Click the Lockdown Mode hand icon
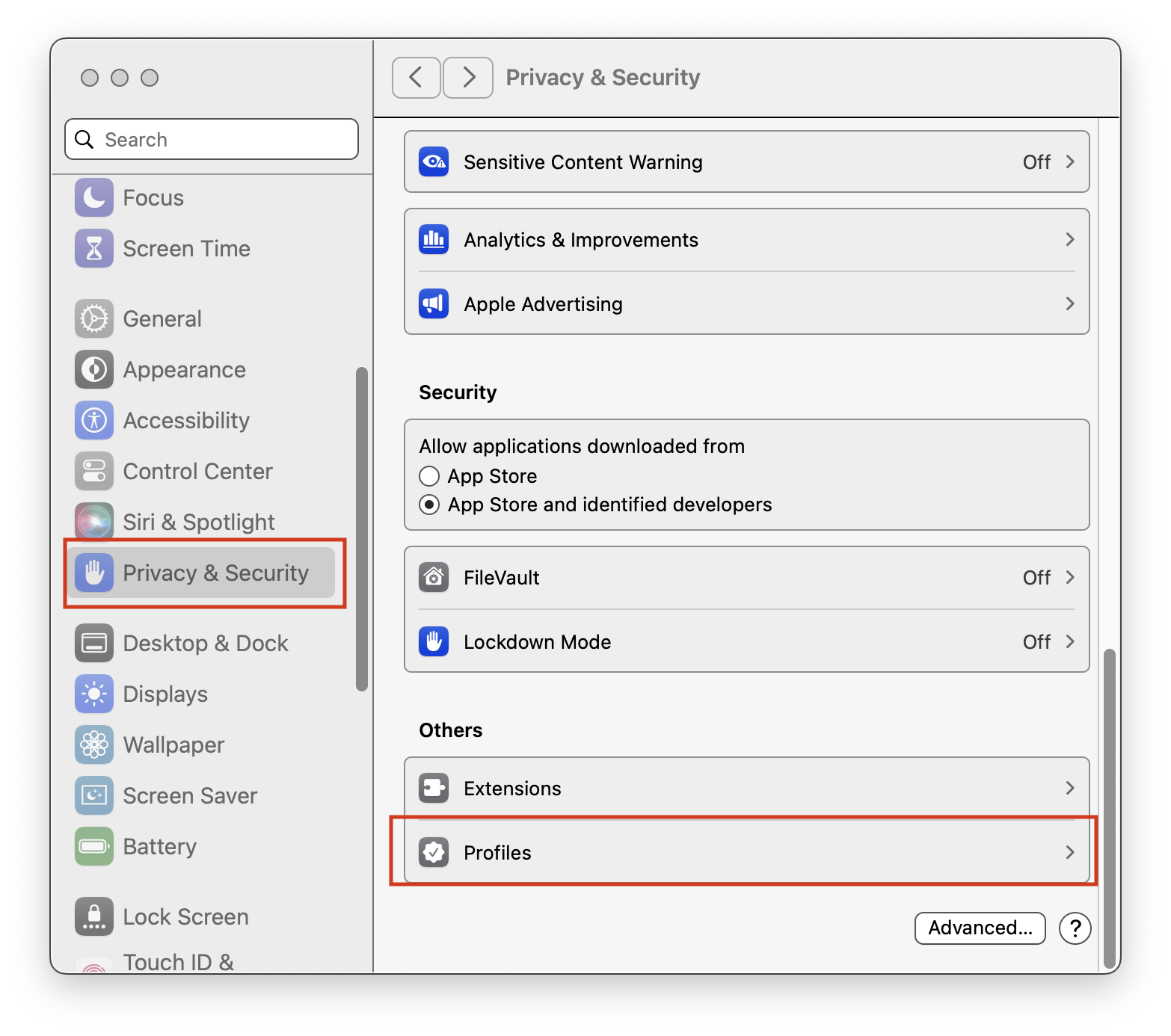This screenshot has height=1036, width=1171. coord(434,642)
